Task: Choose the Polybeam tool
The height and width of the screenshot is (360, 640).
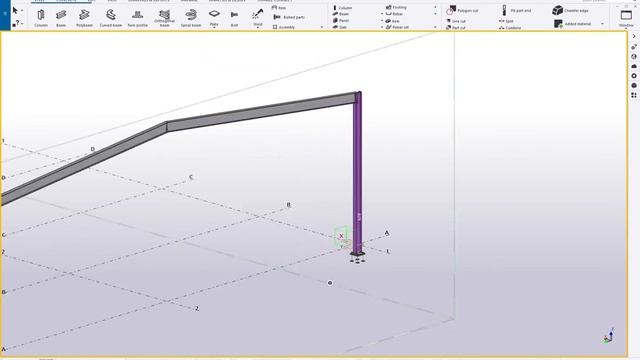Action: pyautogui.click(x=84, y=18)
